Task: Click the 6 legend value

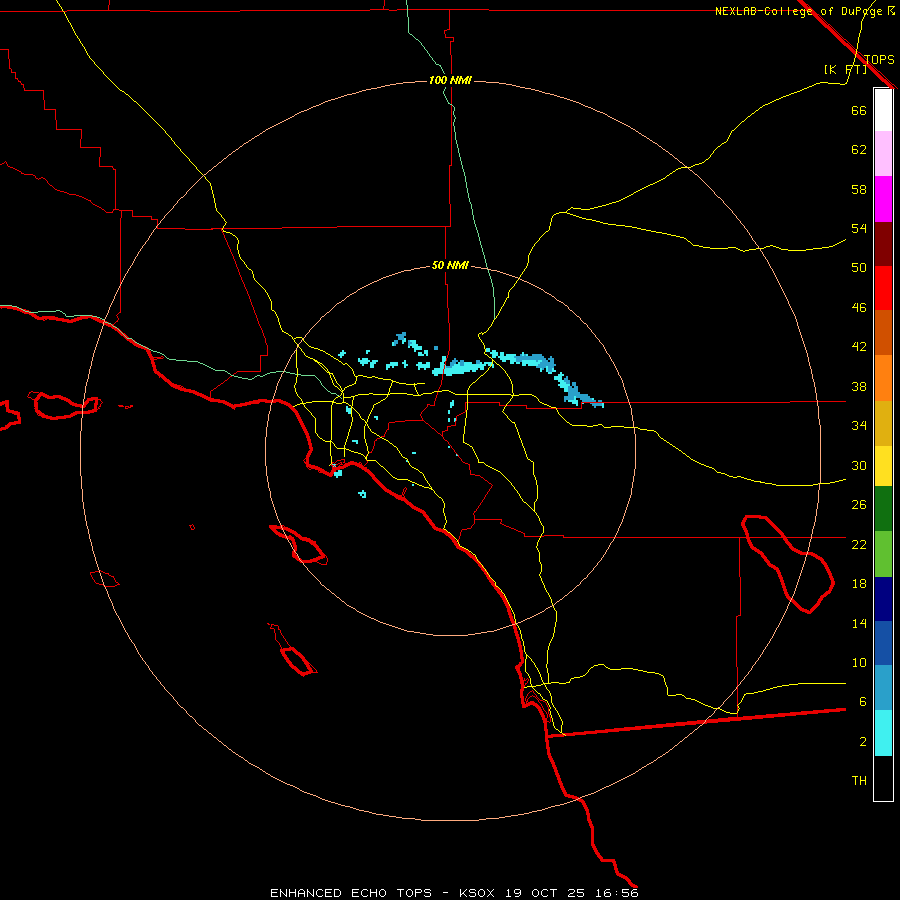Action: 862,702
